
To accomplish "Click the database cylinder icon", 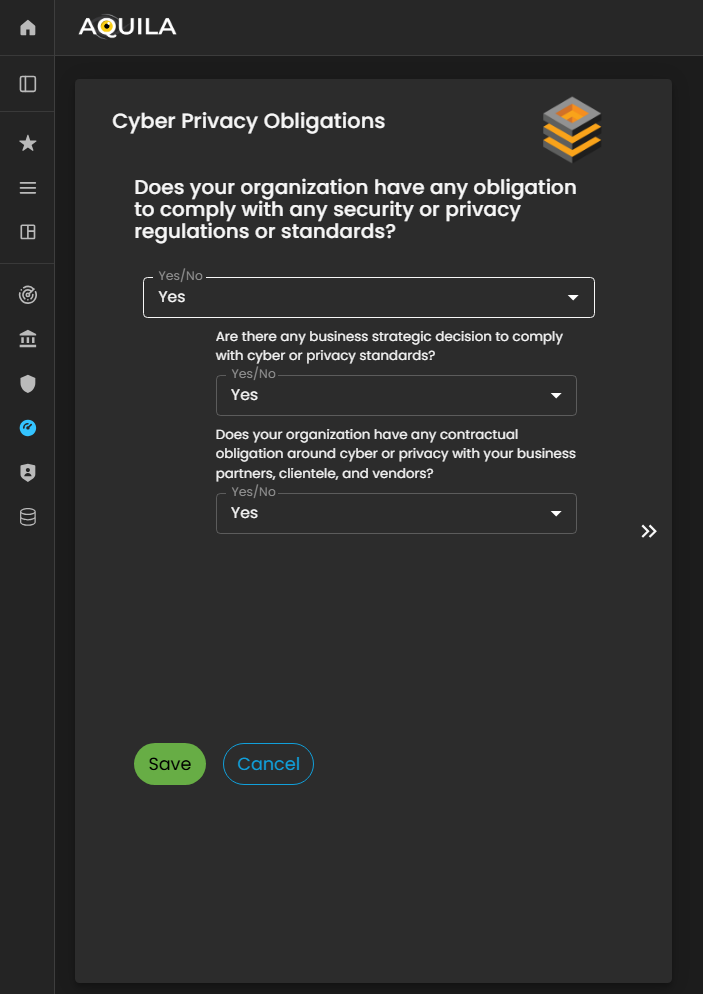I will click(x=28, y=517).
